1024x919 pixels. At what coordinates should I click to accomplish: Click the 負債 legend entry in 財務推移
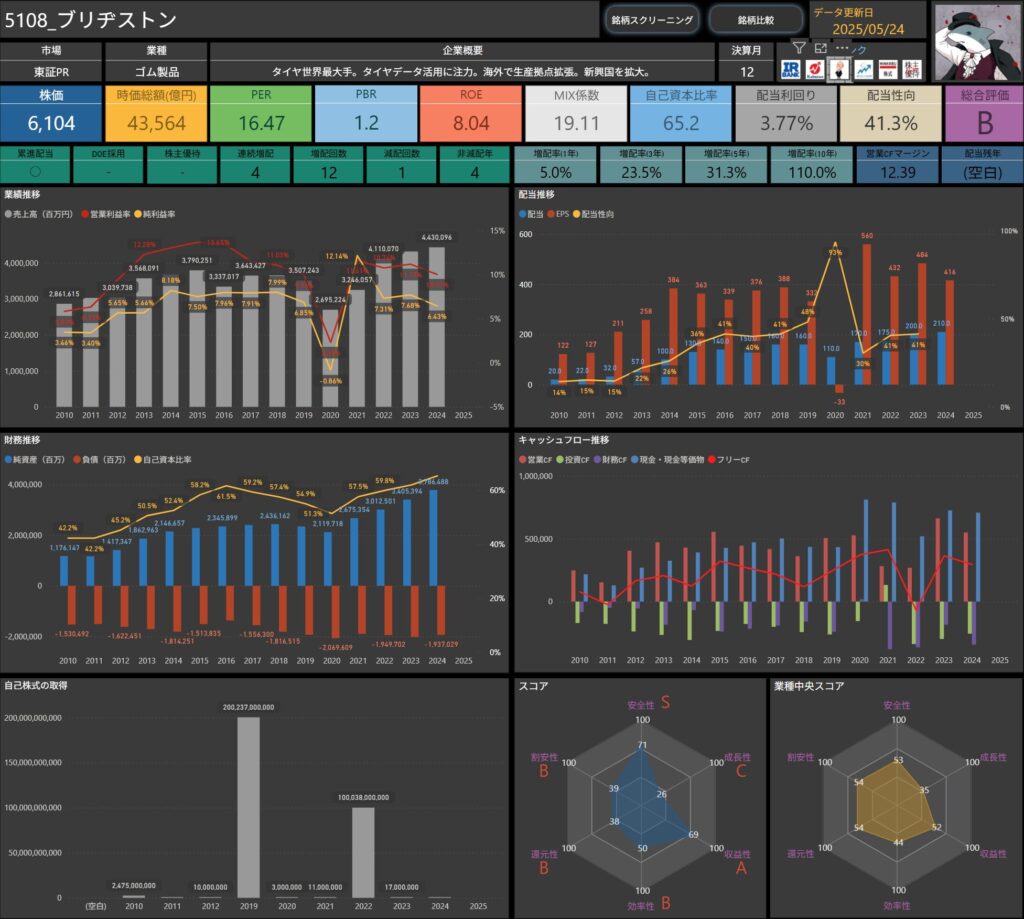(x=99, y=460)
